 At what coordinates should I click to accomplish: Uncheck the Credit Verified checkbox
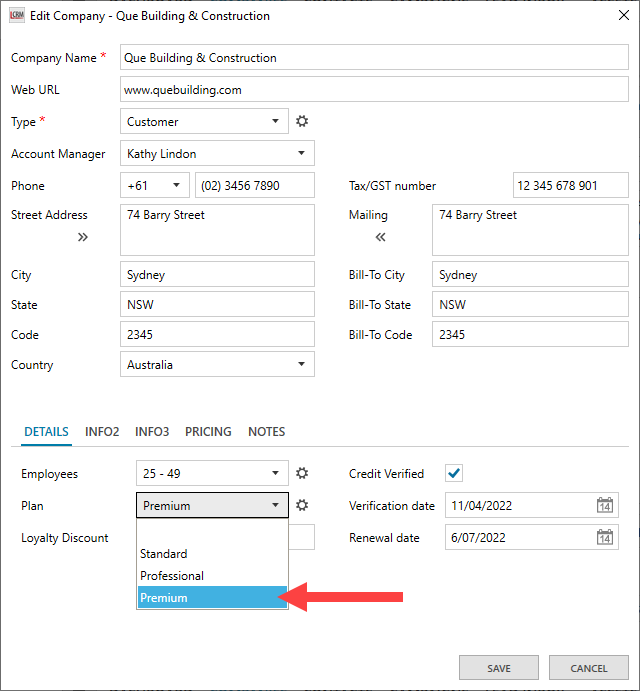[x=454, y=474]
